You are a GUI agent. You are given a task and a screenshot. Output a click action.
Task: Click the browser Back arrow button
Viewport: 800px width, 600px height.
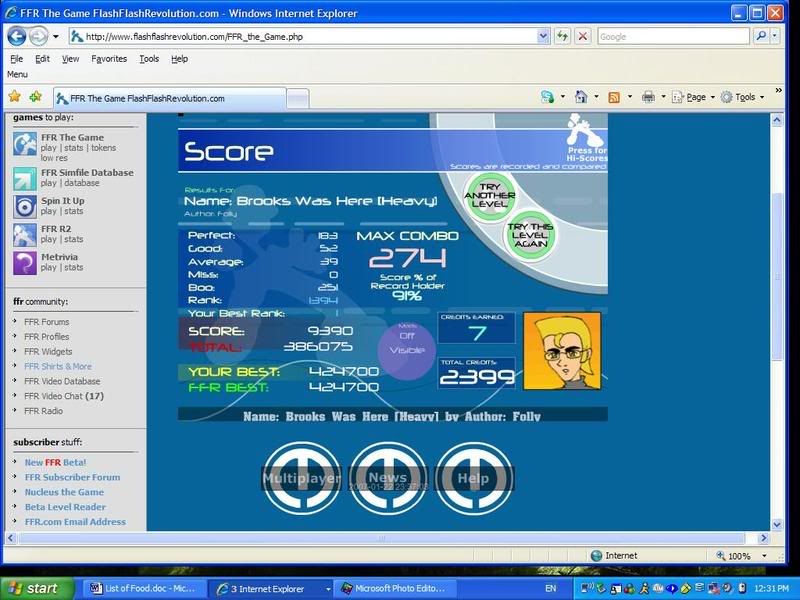(17, 36)
